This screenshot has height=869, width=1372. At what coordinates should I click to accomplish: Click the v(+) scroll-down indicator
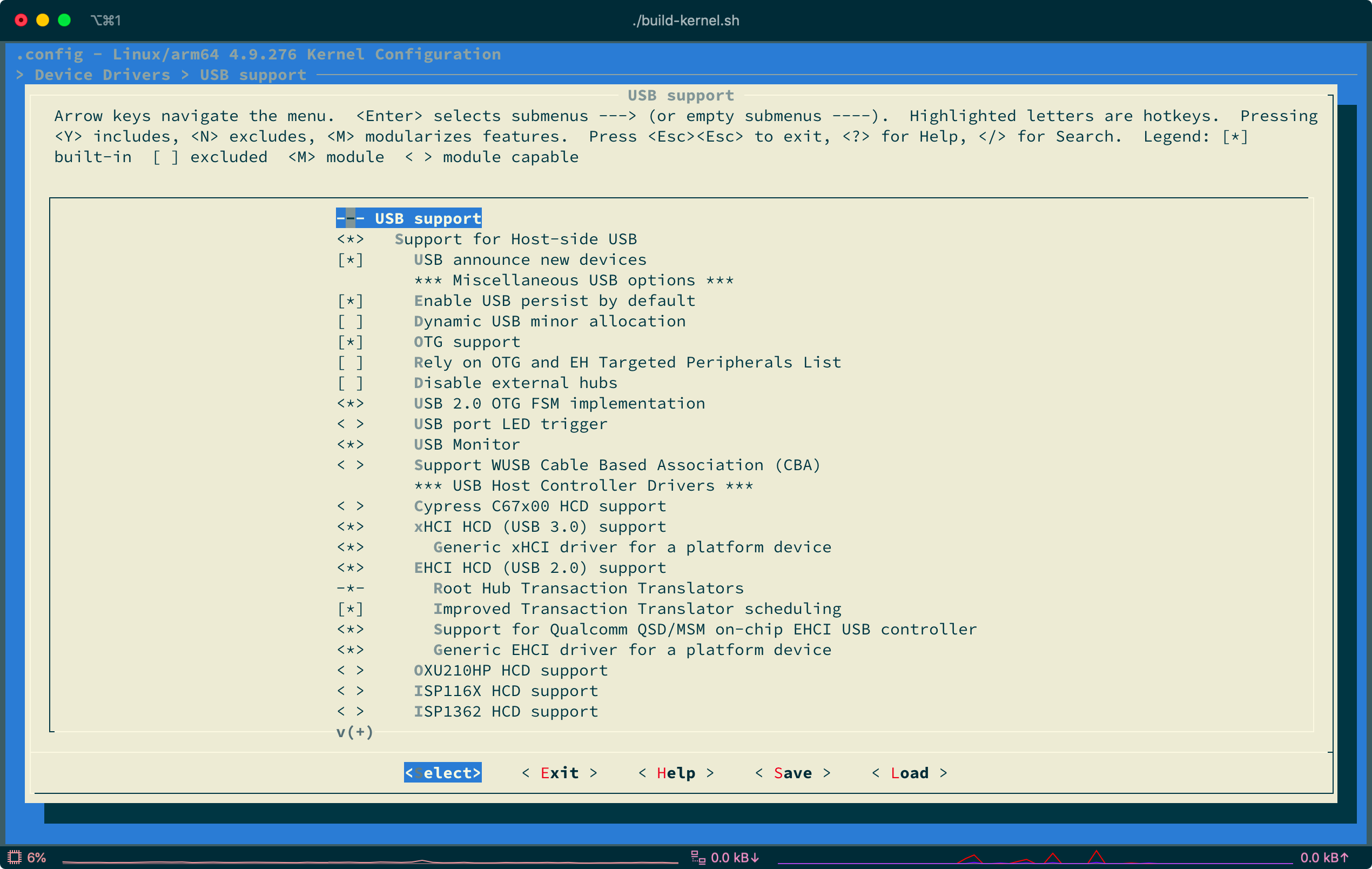point(354,732)
